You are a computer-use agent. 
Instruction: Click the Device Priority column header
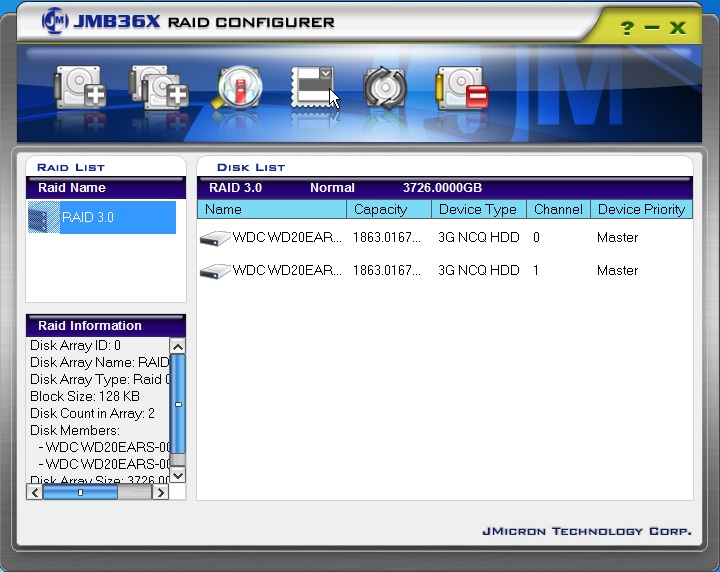[641, 209]
